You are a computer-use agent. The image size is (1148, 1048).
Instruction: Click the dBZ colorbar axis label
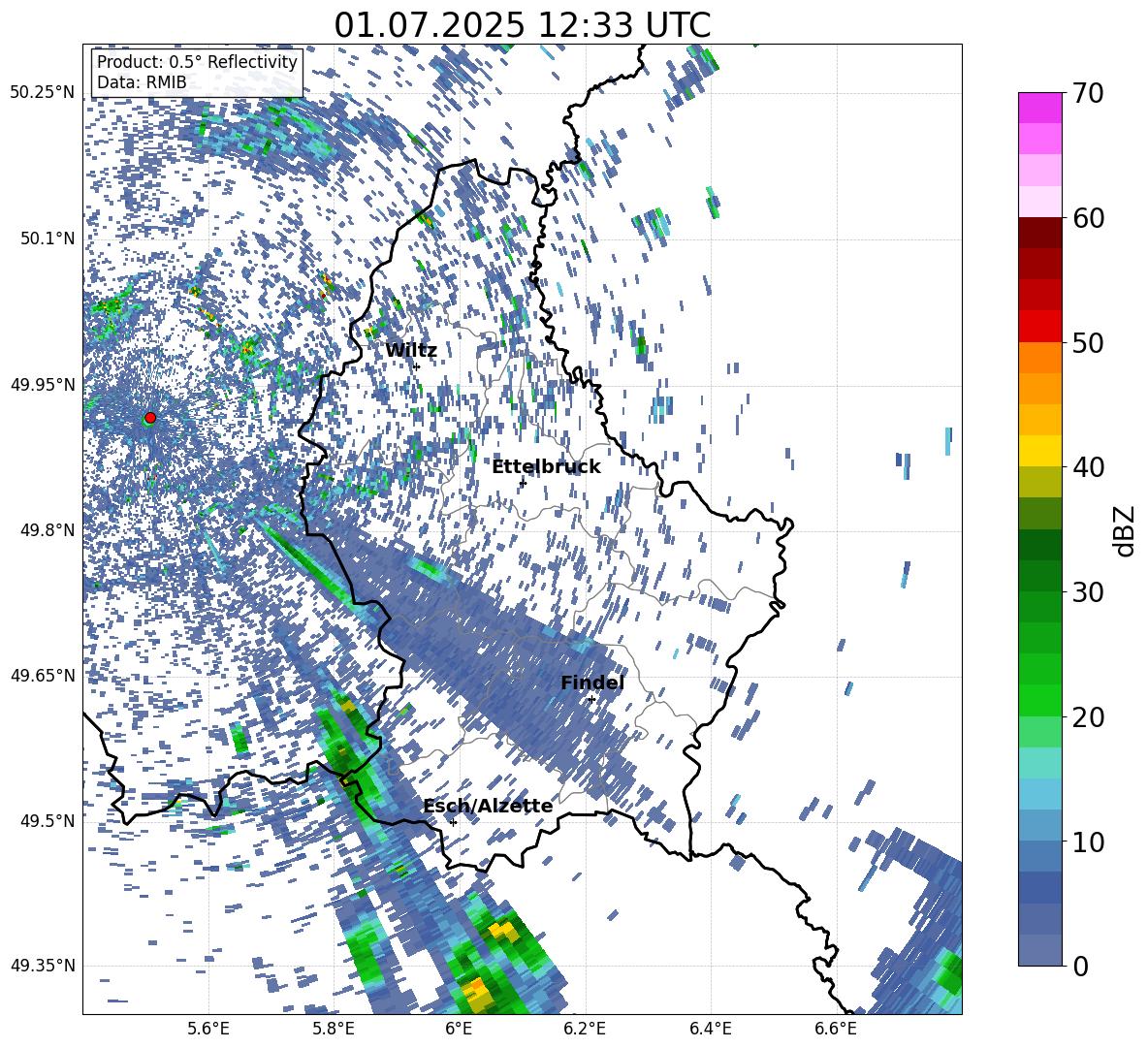(x=1126, y=530)
